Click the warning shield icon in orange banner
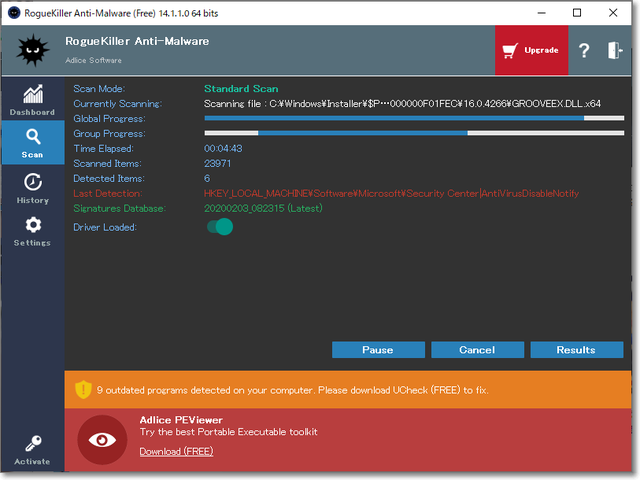This screenshot has height=480, width=640. (84, 388)
